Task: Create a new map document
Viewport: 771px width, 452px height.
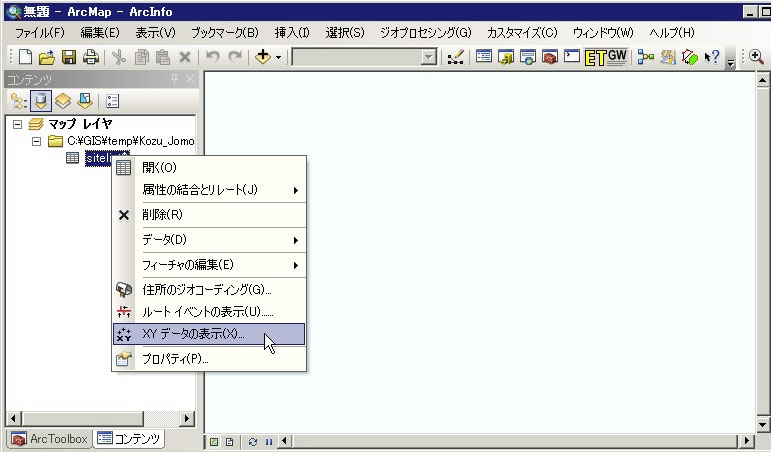Action: [x=25, y=57]
